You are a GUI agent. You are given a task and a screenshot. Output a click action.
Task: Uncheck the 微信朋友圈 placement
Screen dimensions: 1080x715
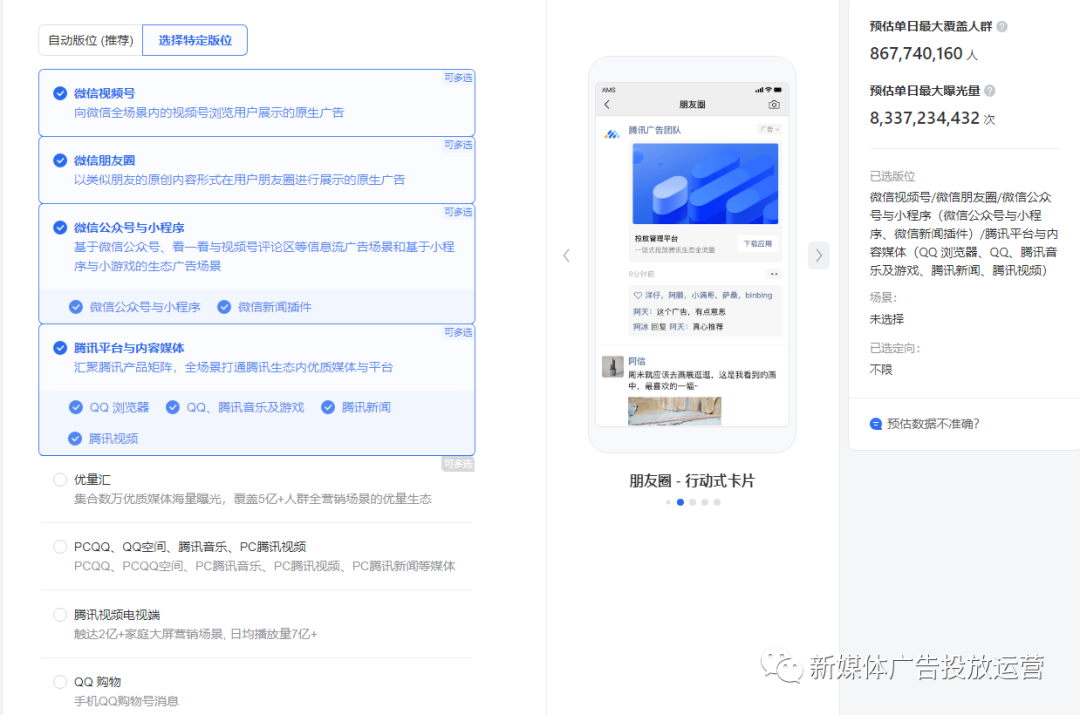[61, 160]
